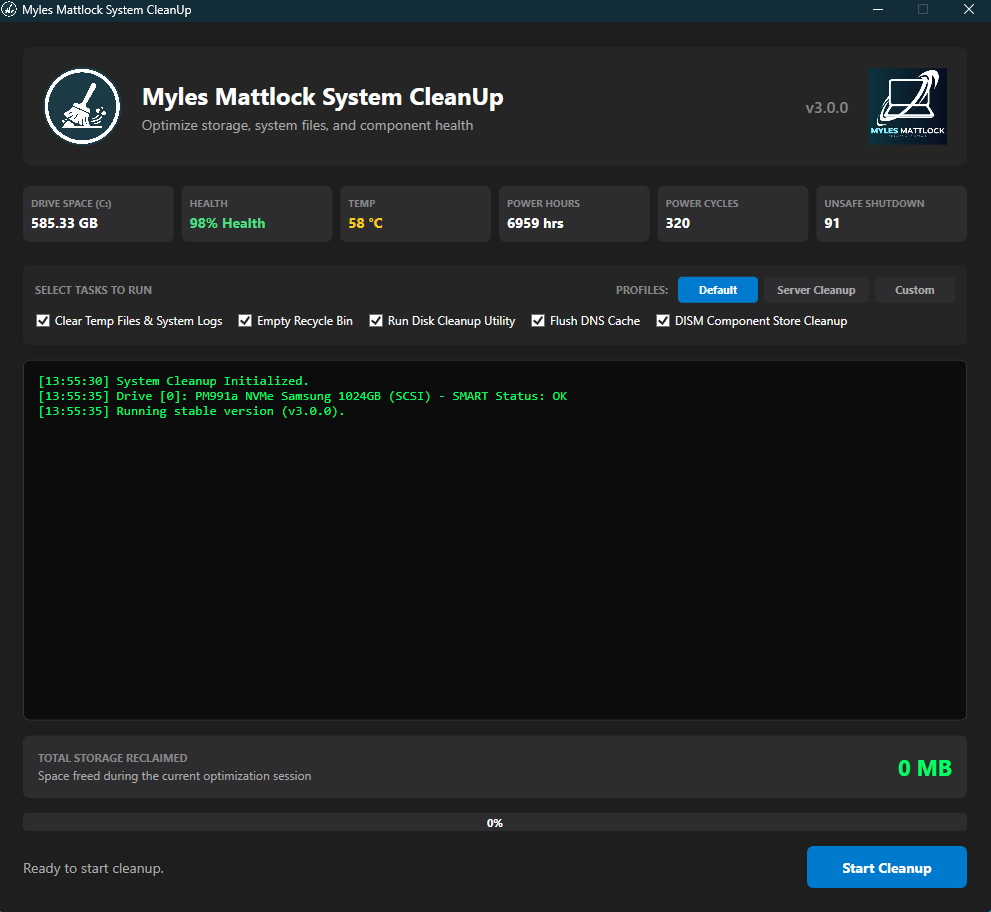Image resolution: width=991 pixels, height=912 pixels.
Task: Click the Unsafe Shutdown 91 value
Action: 832,223
